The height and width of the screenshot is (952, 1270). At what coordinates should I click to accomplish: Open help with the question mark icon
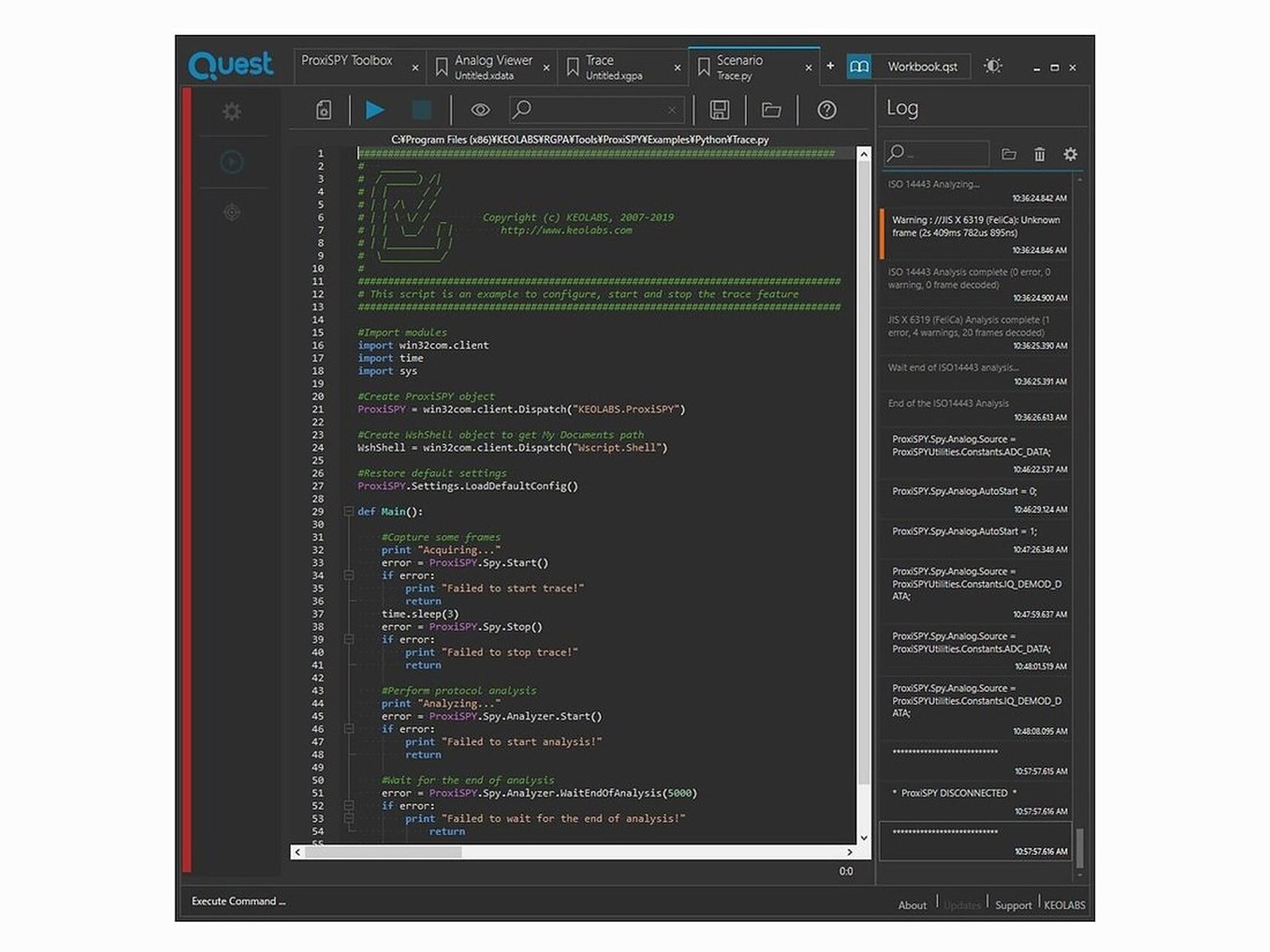(x=826, y=109)
